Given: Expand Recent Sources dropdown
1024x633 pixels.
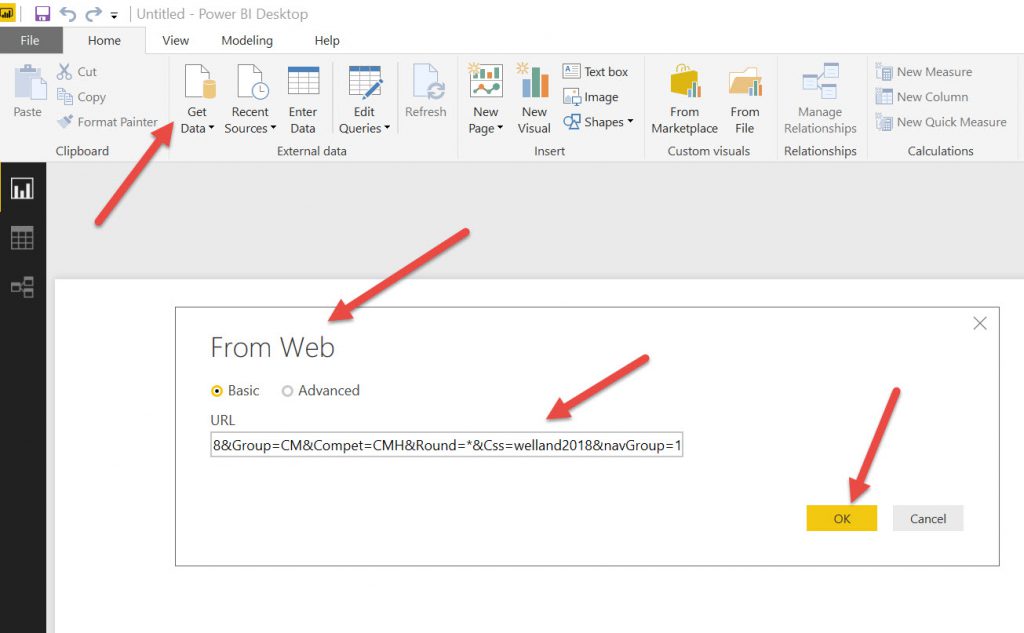Looking at the screenshot, I should pos(250,128).
